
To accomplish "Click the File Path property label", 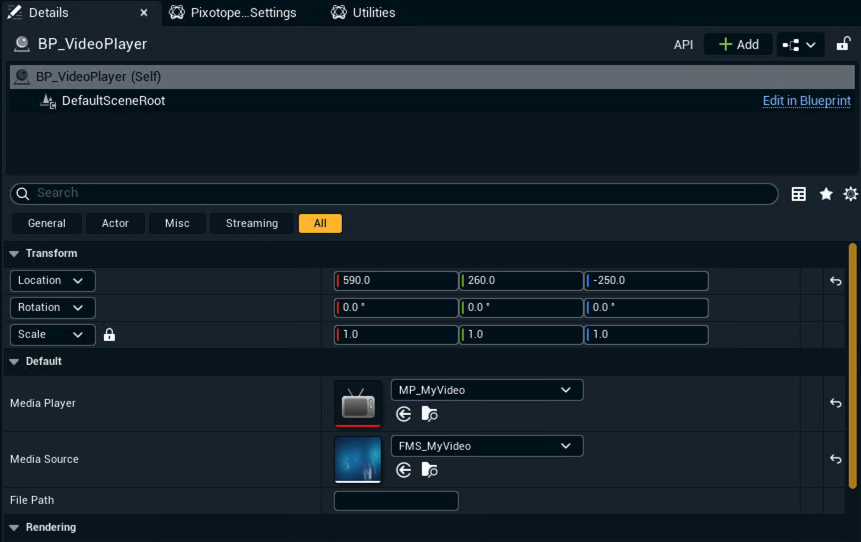I will pyautogui.click(x=32, y=501).
